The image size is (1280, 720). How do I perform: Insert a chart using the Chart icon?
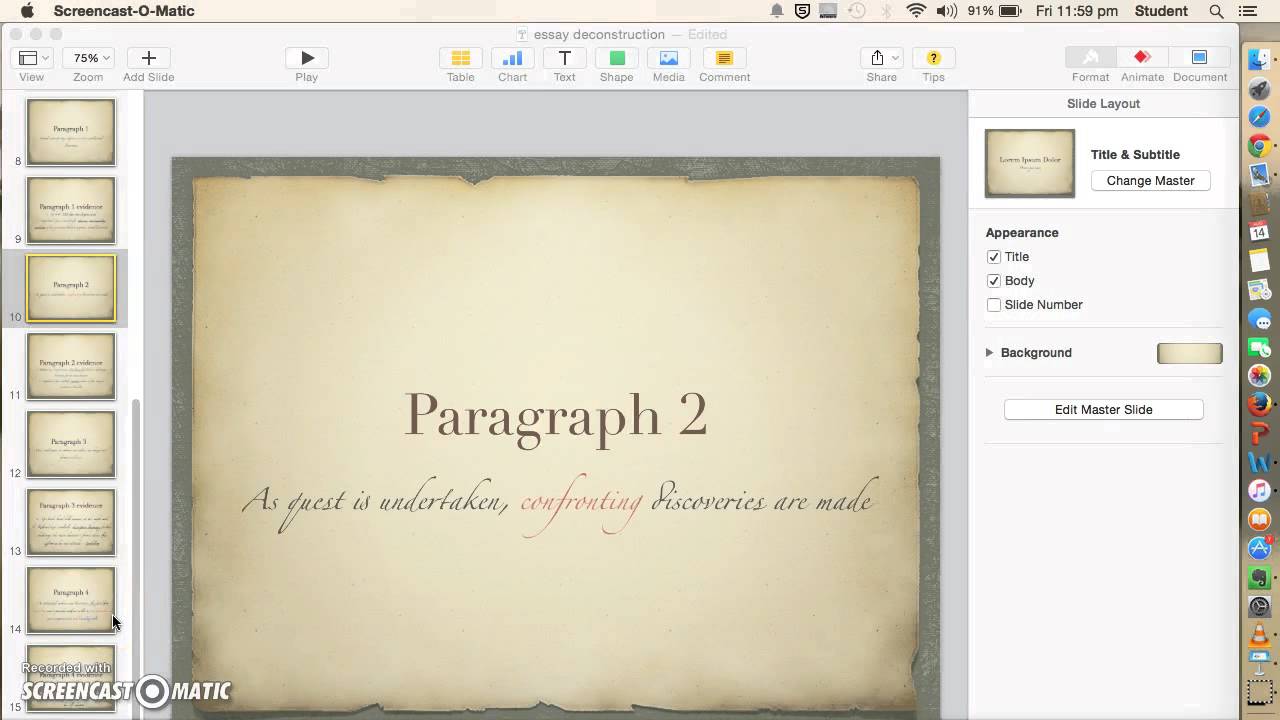[x=512, y=58]
